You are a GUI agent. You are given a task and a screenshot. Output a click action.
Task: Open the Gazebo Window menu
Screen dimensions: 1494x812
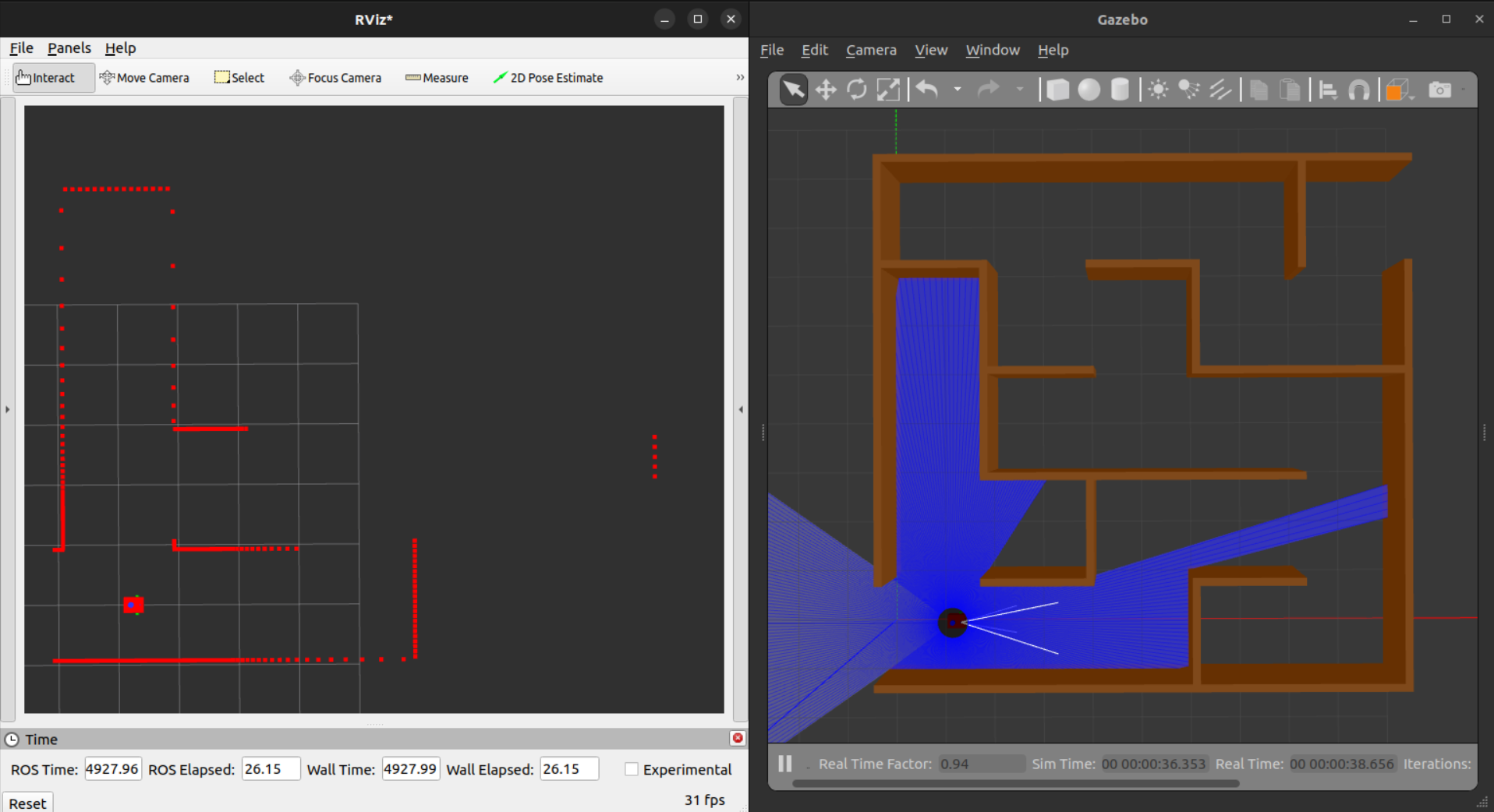(x=993, y=50)
